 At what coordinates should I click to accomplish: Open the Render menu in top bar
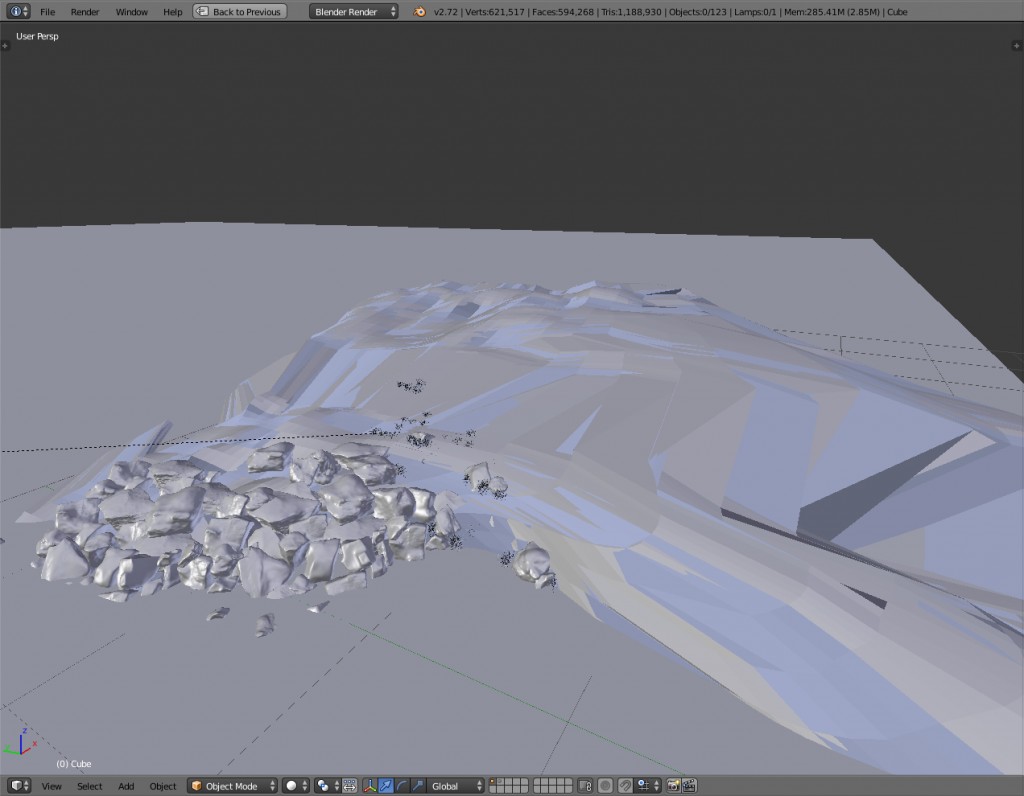(x=85, y=12)
